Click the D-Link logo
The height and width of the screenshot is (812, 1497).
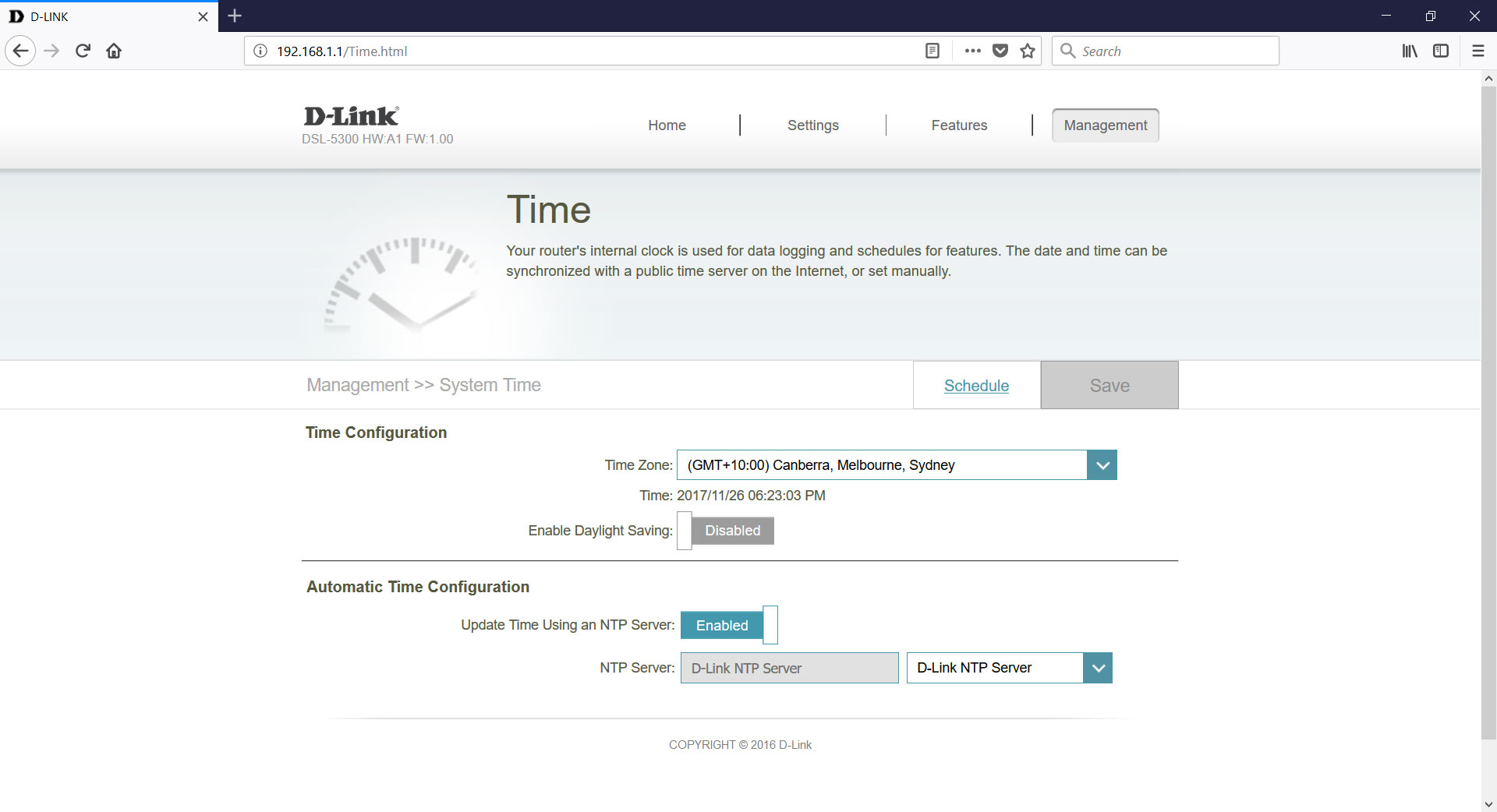click(x=351, y=116)
